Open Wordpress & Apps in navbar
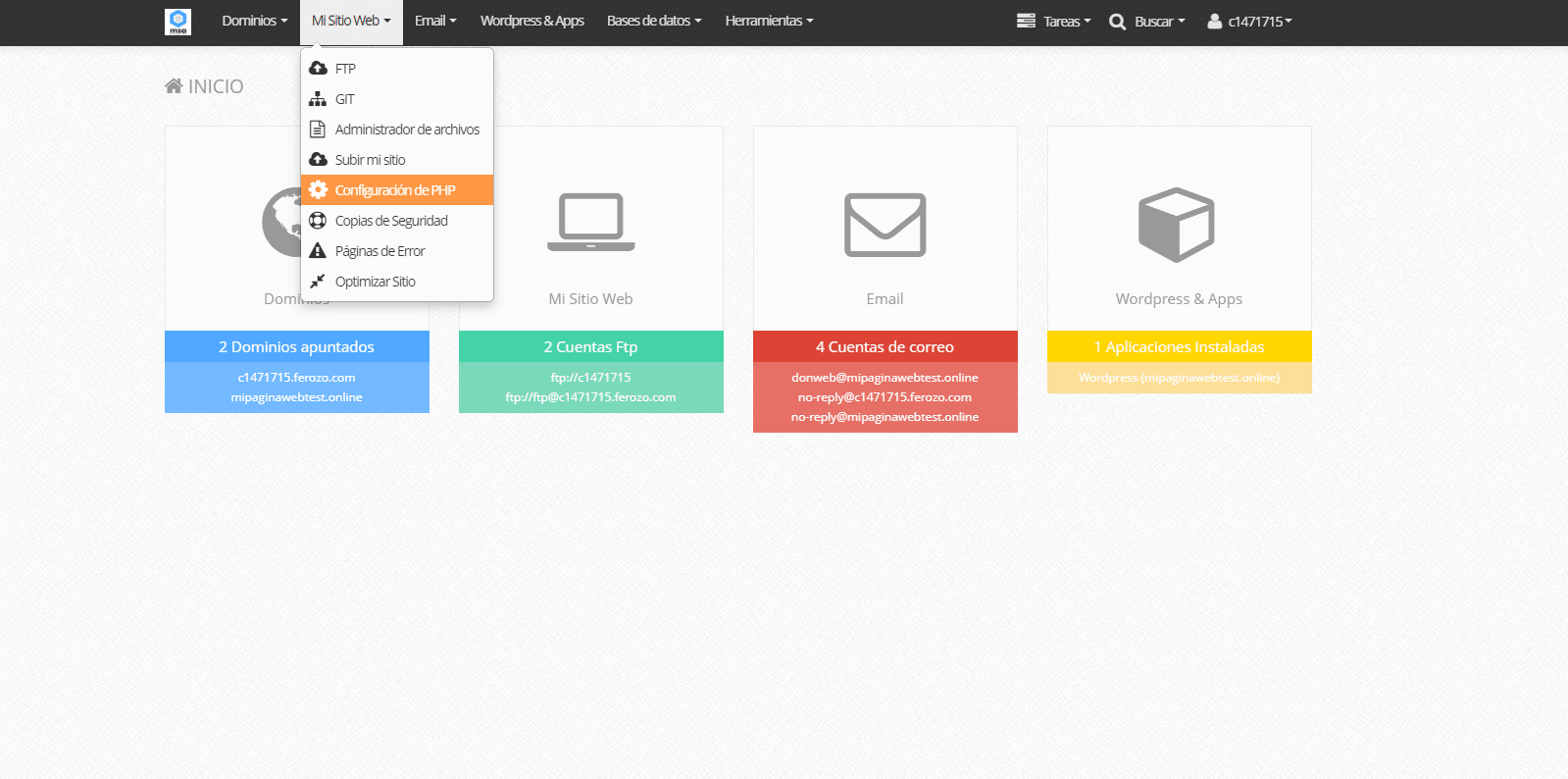 tap(531, 21)
